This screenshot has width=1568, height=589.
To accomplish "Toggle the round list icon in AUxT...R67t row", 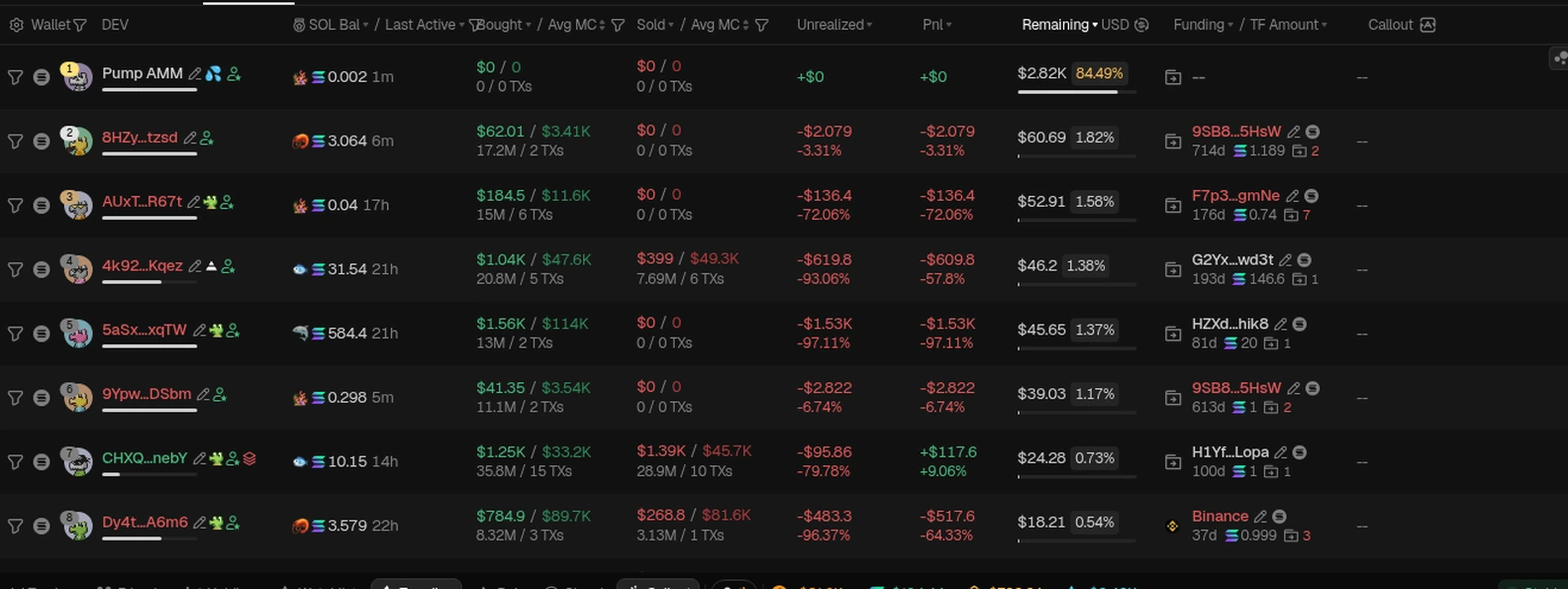I will [42, 205].
